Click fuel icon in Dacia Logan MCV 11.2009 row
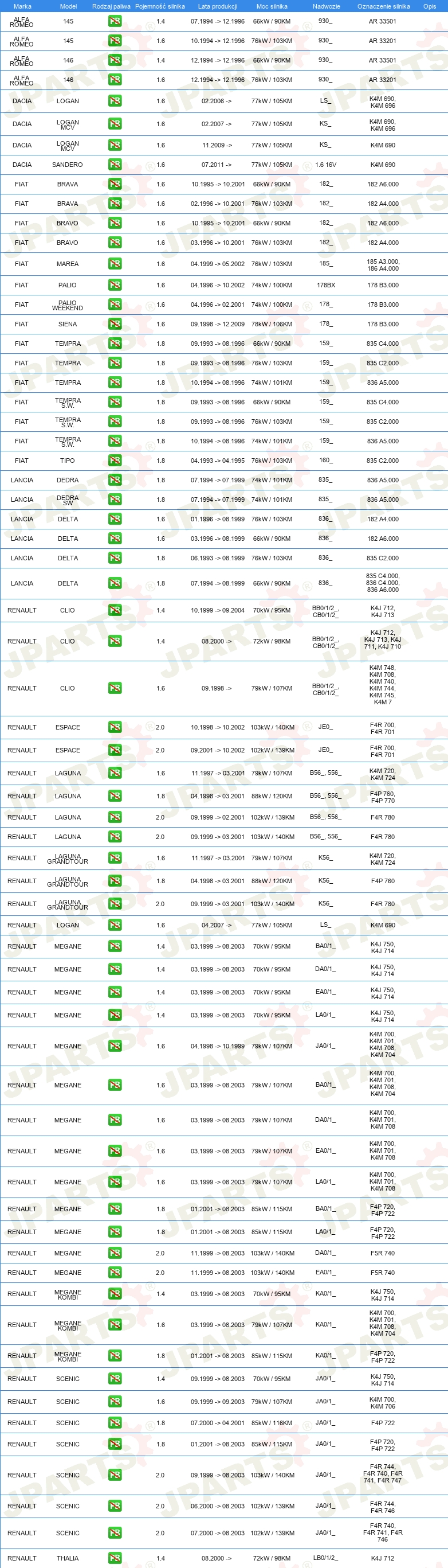Screen dimensions: 448x1568 click(x=115, y=145)
